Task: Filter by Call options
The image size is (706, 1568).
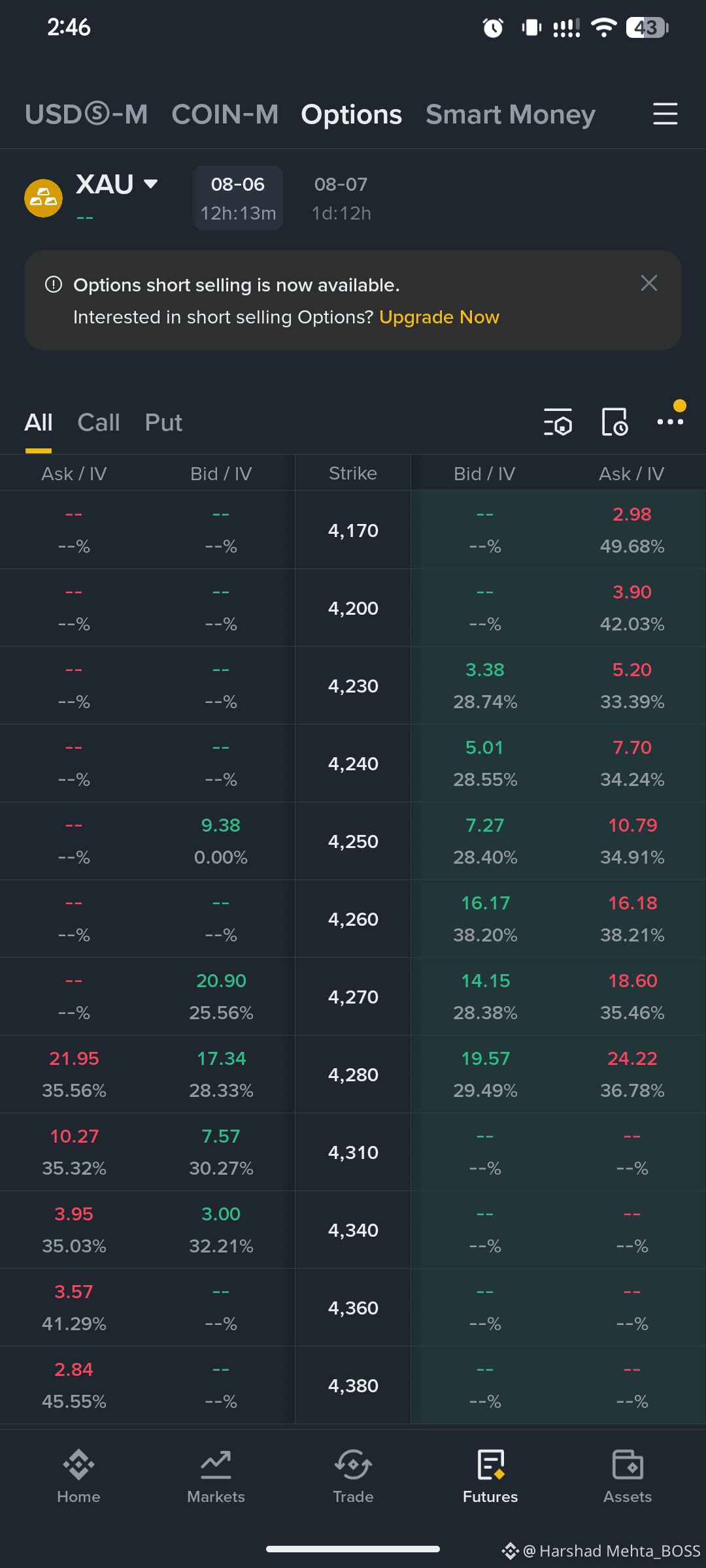Action: point(99,423)
